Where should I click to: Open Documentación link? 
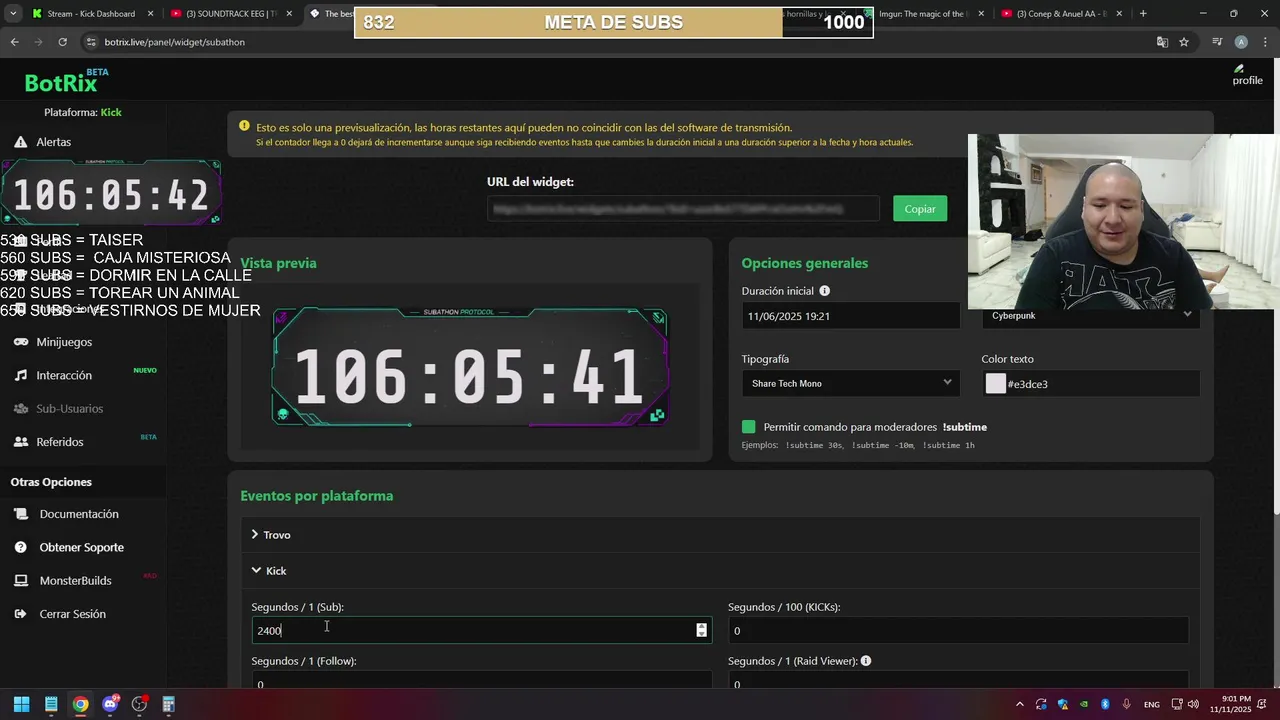pos(79,514)
